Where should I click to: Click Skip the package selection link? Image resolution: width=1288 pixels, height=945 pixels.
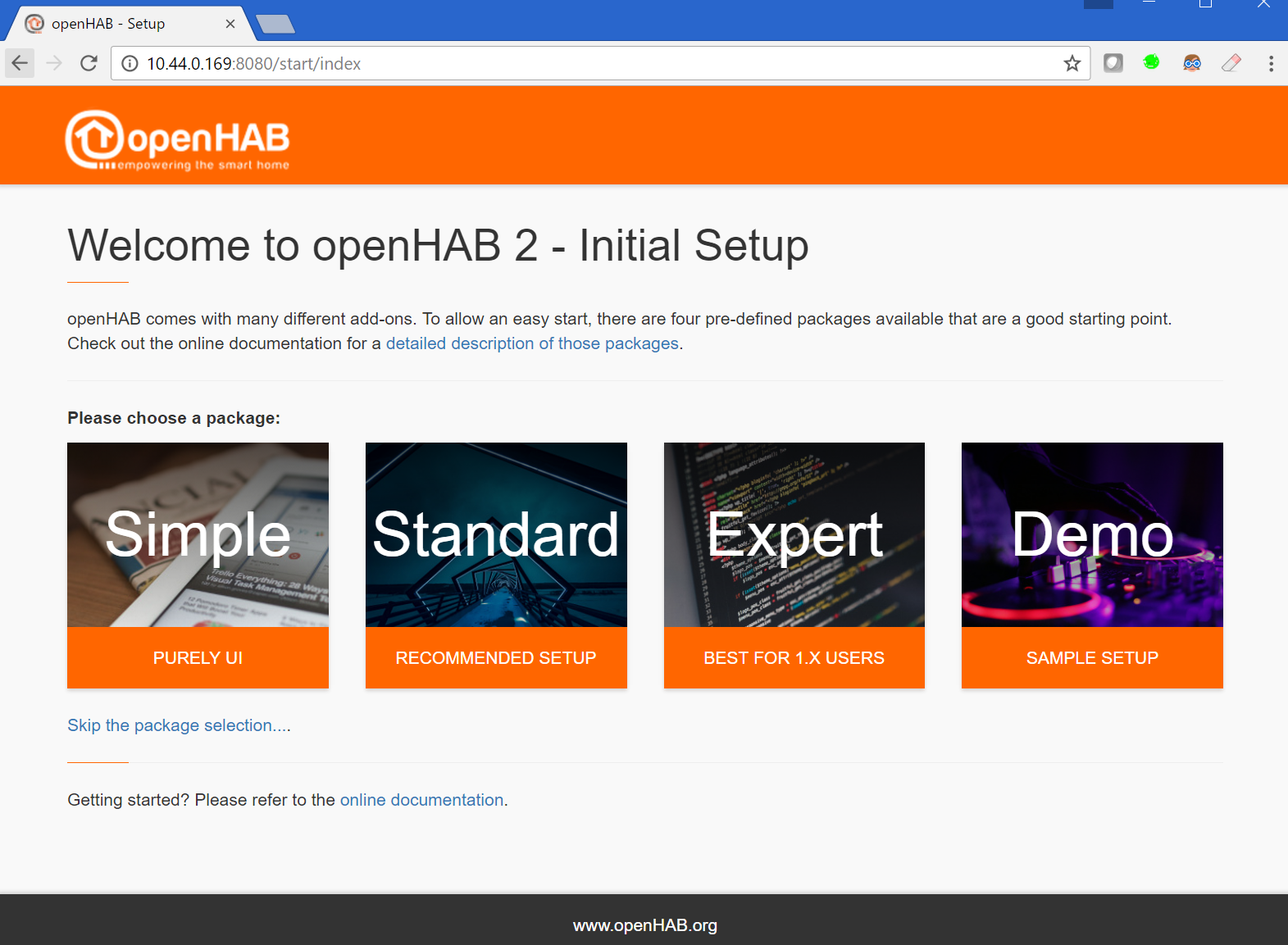pyautogui.click(x=179, y=725)
